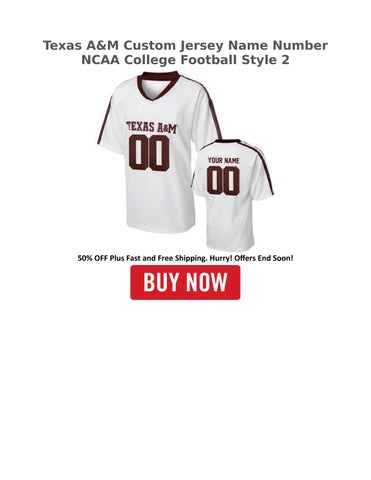The image size is (371, 480).
Task: Click the maroon V-neck collar of the jersey
Action: [157, 85]
